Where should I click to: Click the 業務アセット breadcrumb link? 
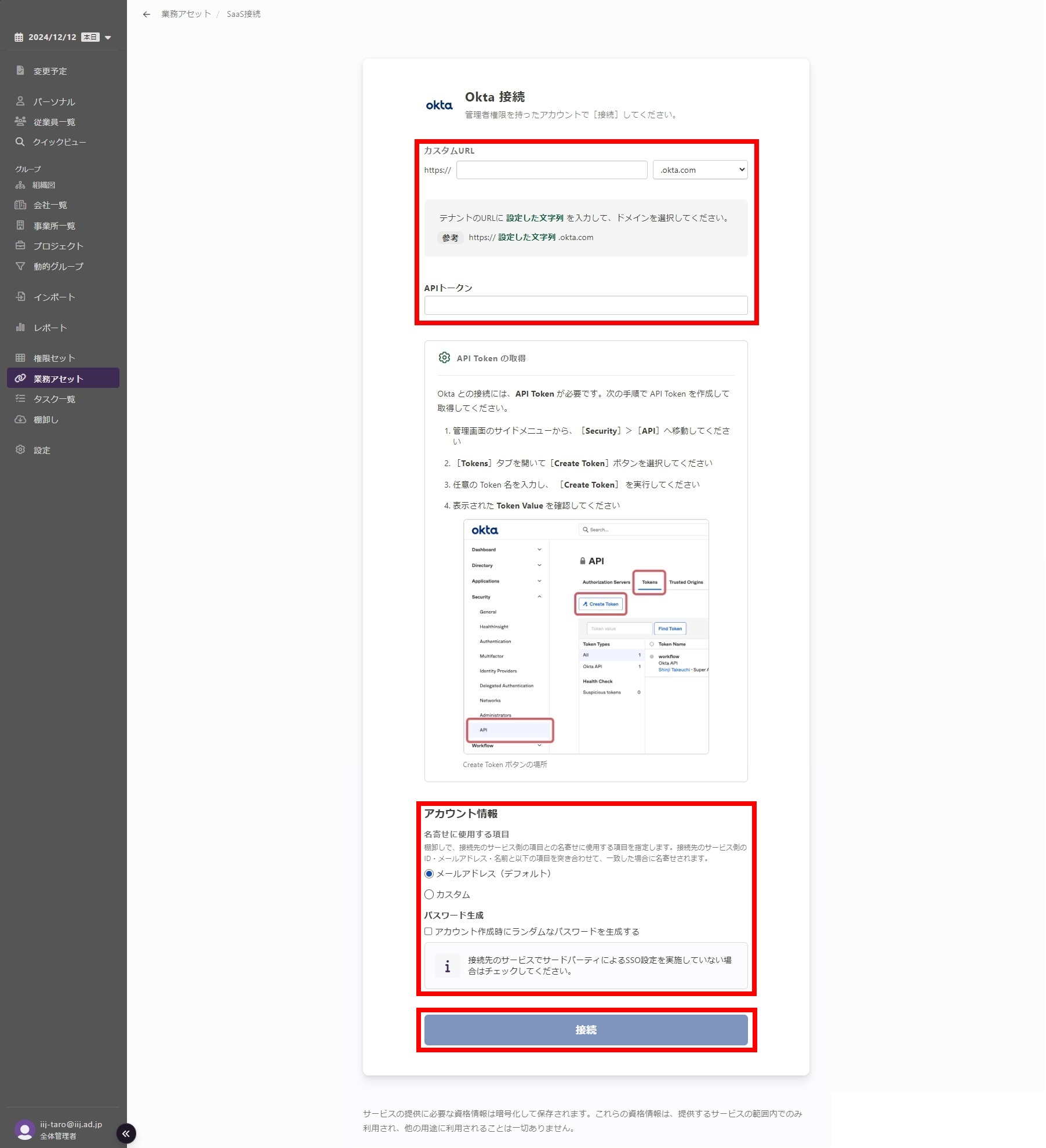[186, 14]
